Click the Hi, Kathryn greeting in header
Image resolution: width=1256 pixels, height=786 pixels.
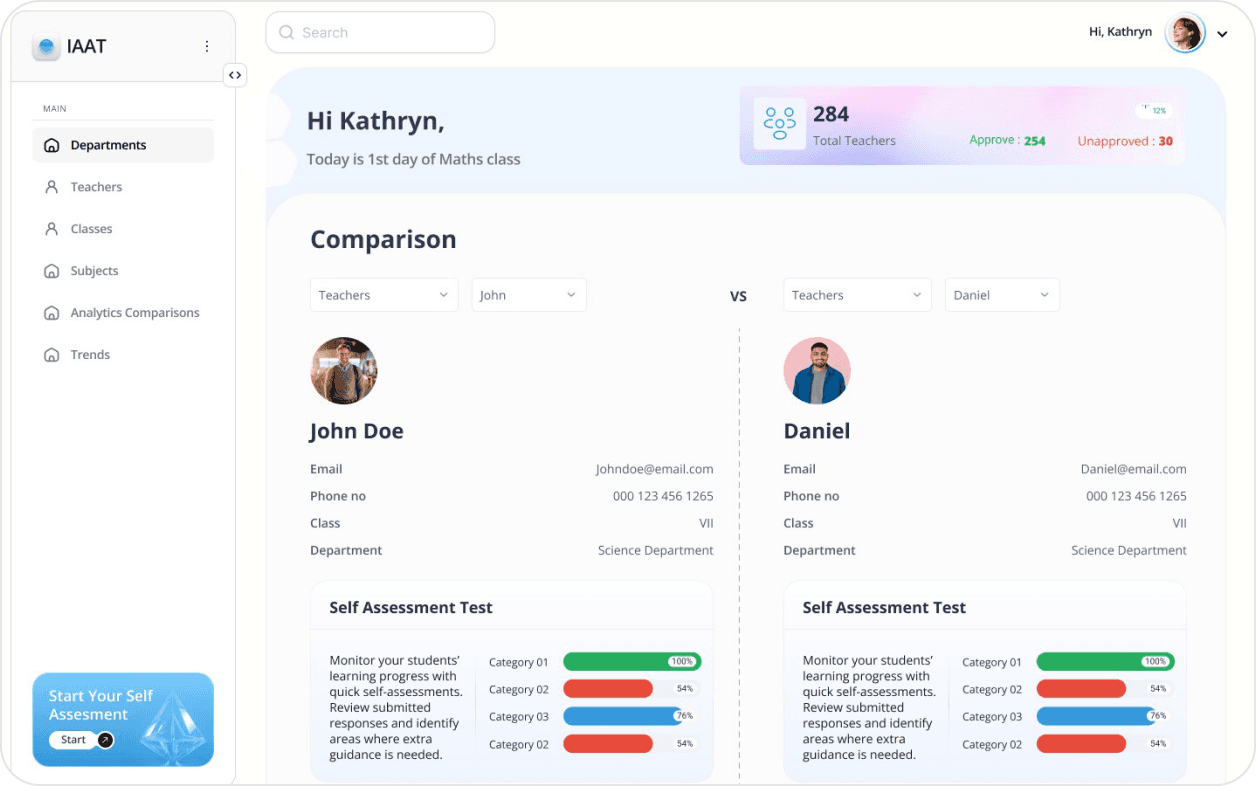pos(1120,32)
